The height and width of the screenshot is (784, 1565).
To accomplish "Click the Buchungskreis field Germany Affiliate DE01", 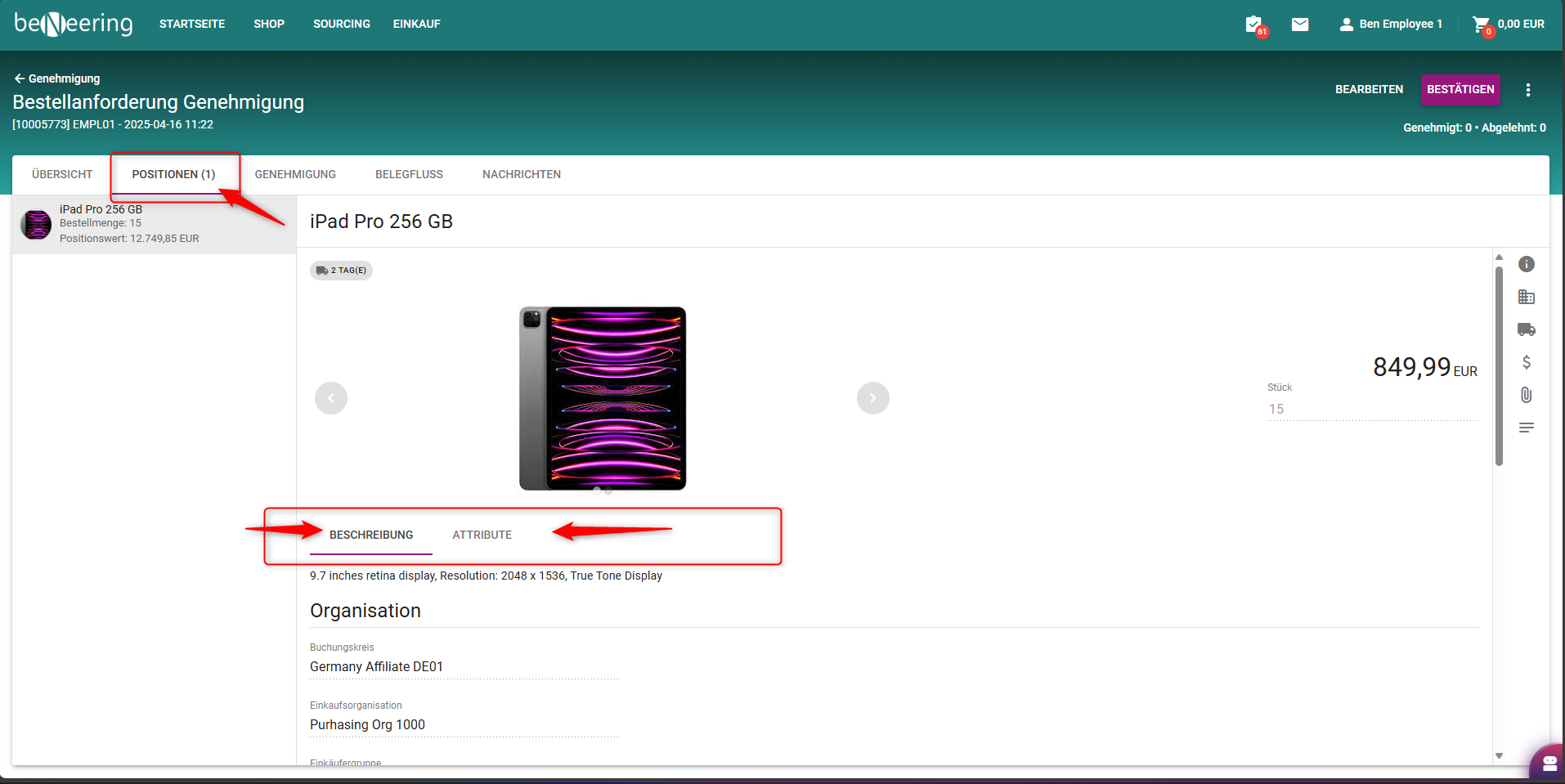I will pos(464,666).
